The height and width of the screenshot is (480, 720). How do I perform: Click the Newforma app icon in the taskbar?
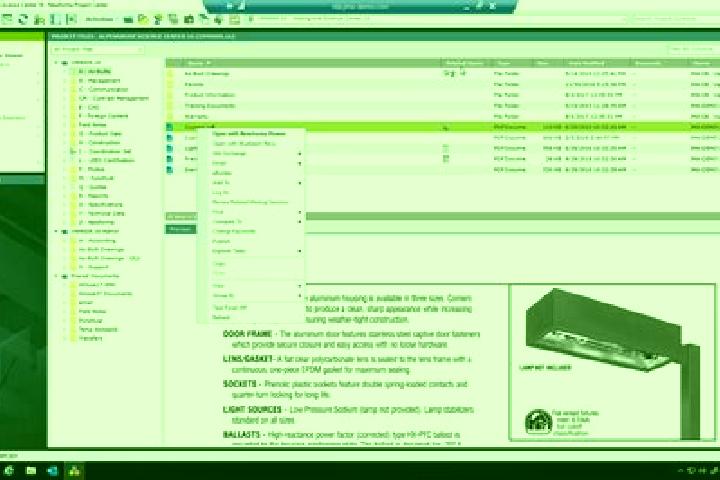pyautogui.click(x=74, y=471)
